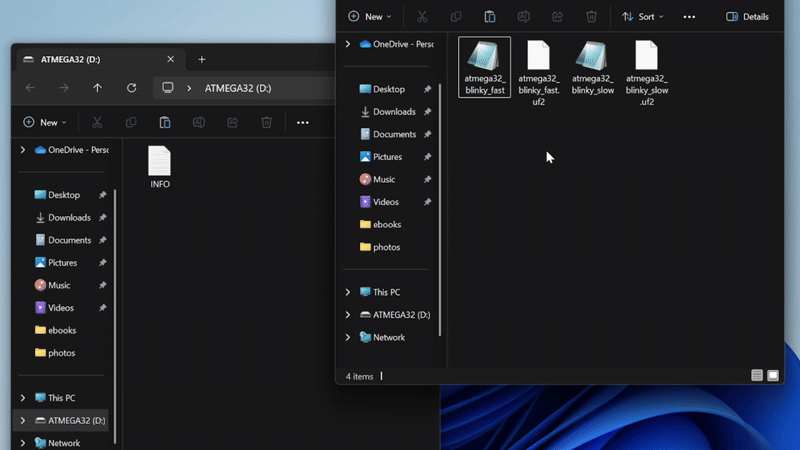The height and width of the screenshot is (450, 800).
Task: Click Rename icon in ATMEGA32 window
Action: (x=198, y=122)
